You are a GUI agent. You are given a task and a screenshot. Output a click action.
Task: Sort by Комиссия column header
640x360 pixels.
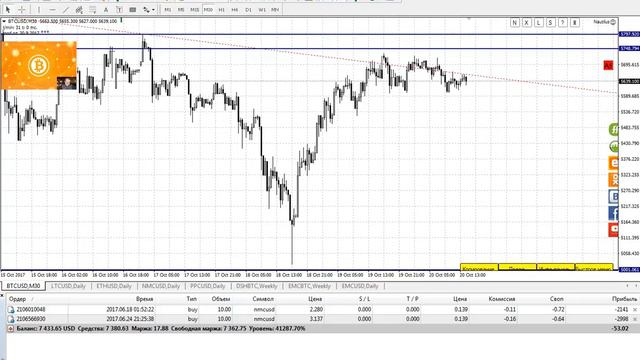502,299
